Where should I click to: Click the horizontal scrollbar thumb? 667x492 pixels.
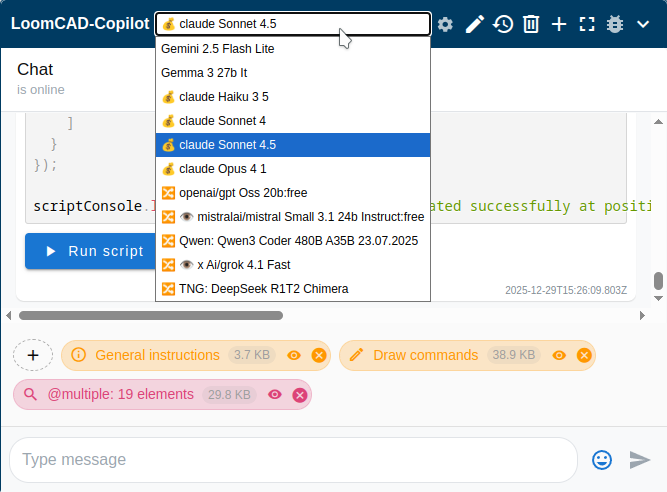(151, 316)
